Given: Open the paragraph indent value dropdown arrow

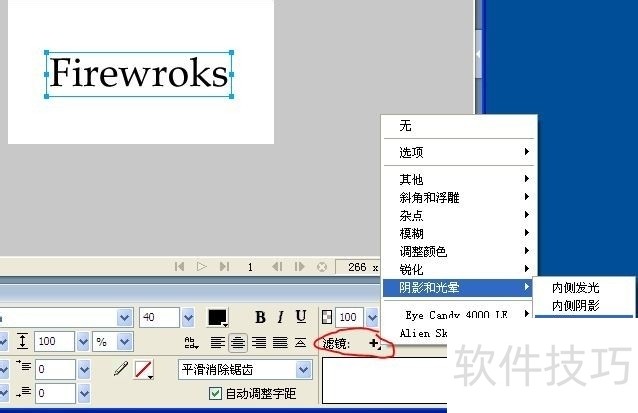Looking at the screenshot, I should (84, 369).
